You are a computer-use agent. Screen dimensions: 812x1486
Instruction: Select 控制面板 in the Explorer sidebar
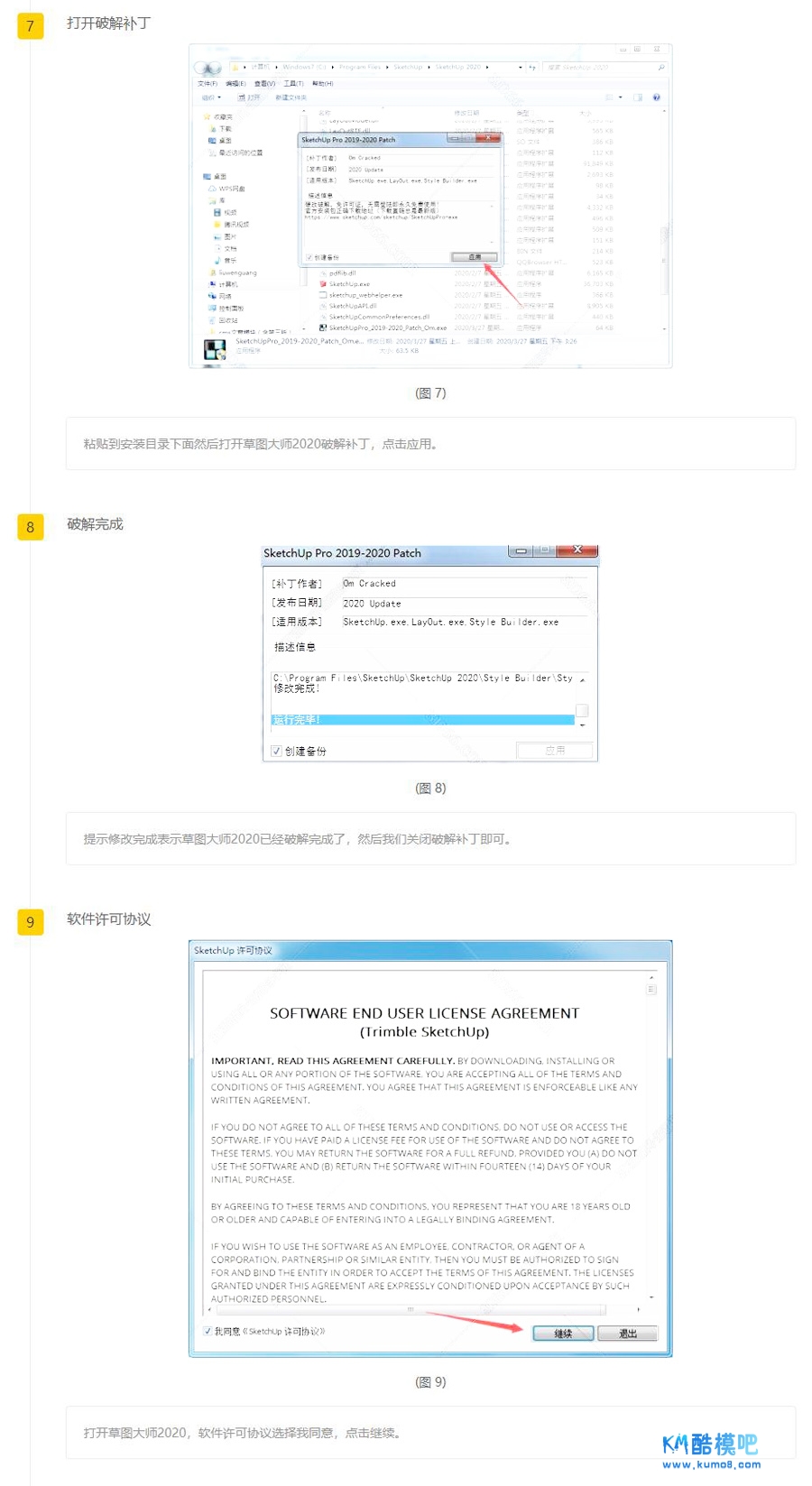click(226, 308)
